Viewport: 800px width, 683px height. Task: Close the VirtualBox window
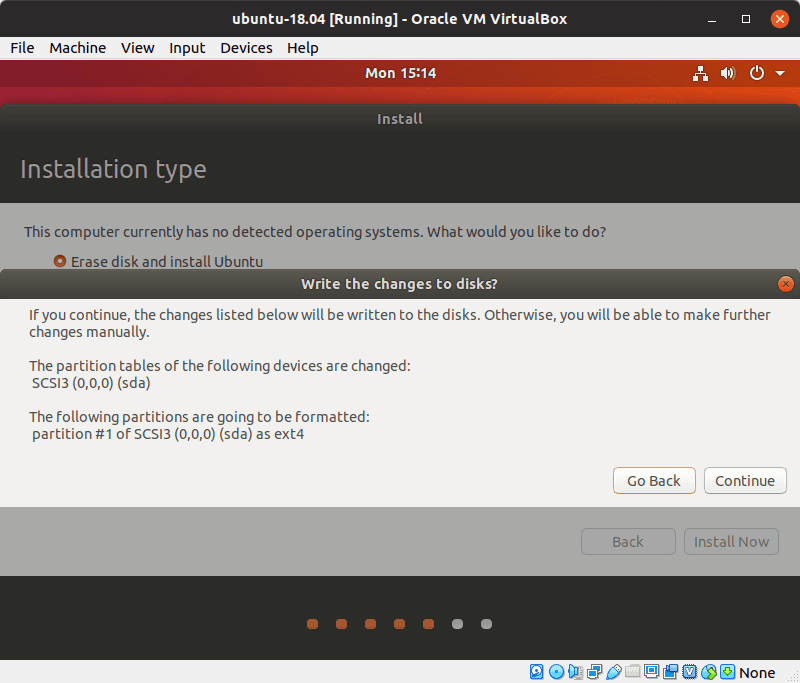tap(779, 19)
